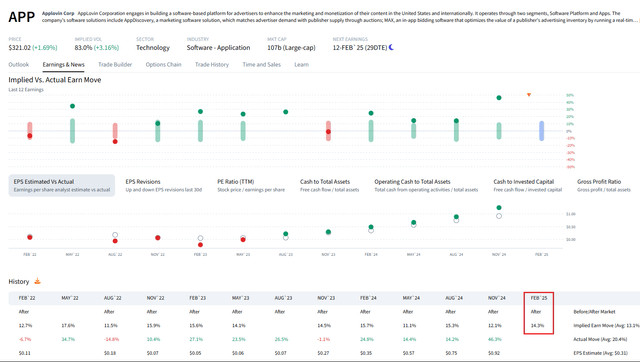Click the FEB '25 history column header
Viewport: 640px width, 362px height.
pos(539,298)
